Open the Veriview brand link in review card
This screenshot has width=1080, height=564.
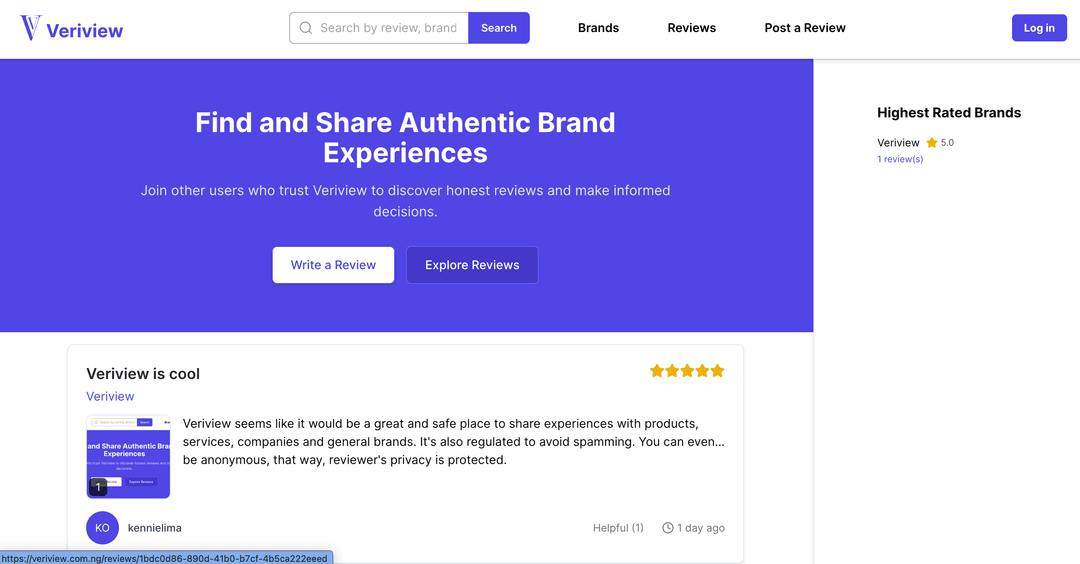[110, 397]
